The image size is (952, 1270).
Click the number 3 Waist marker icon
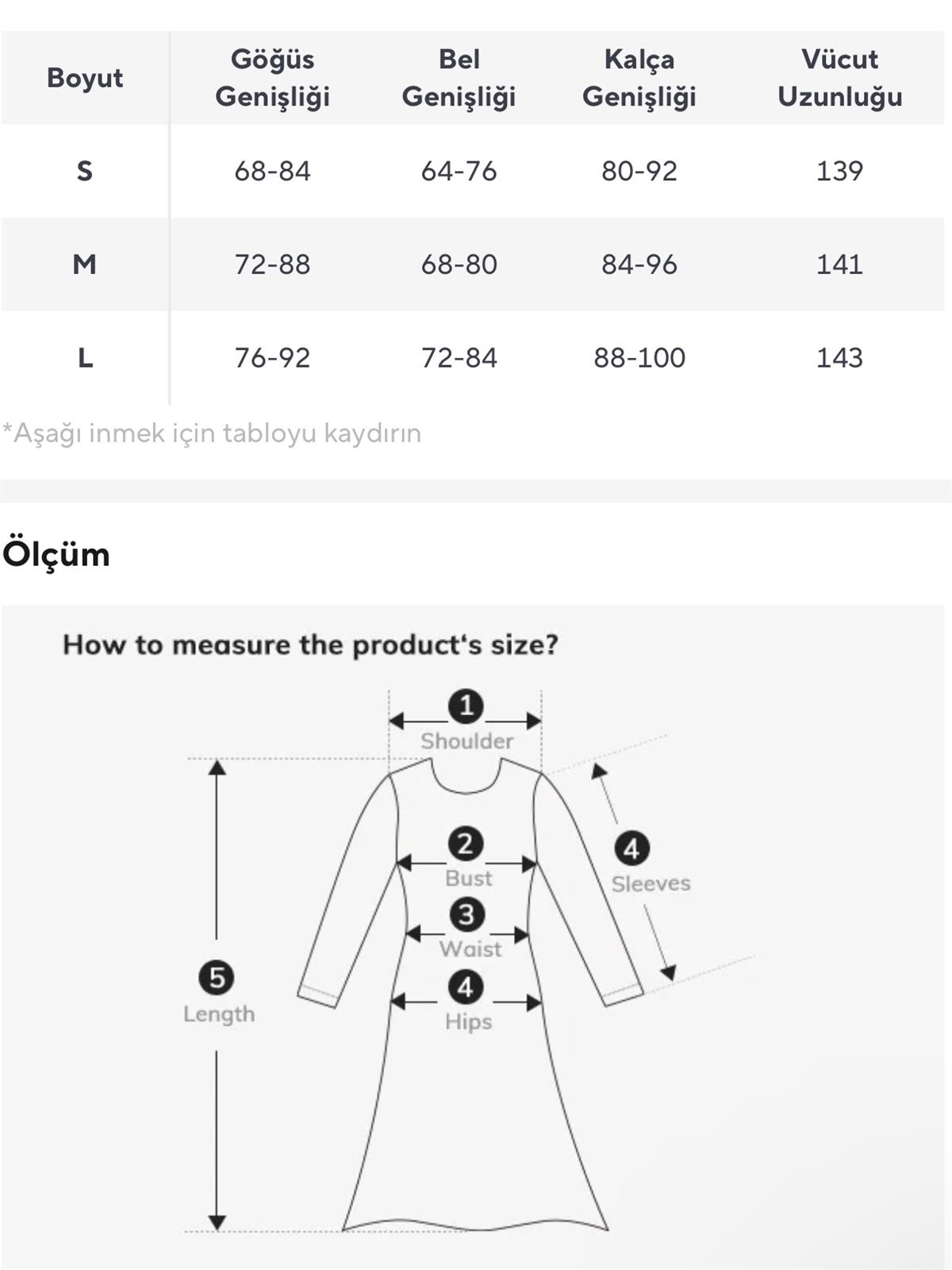pyautogui.click(x=466, y=914)
